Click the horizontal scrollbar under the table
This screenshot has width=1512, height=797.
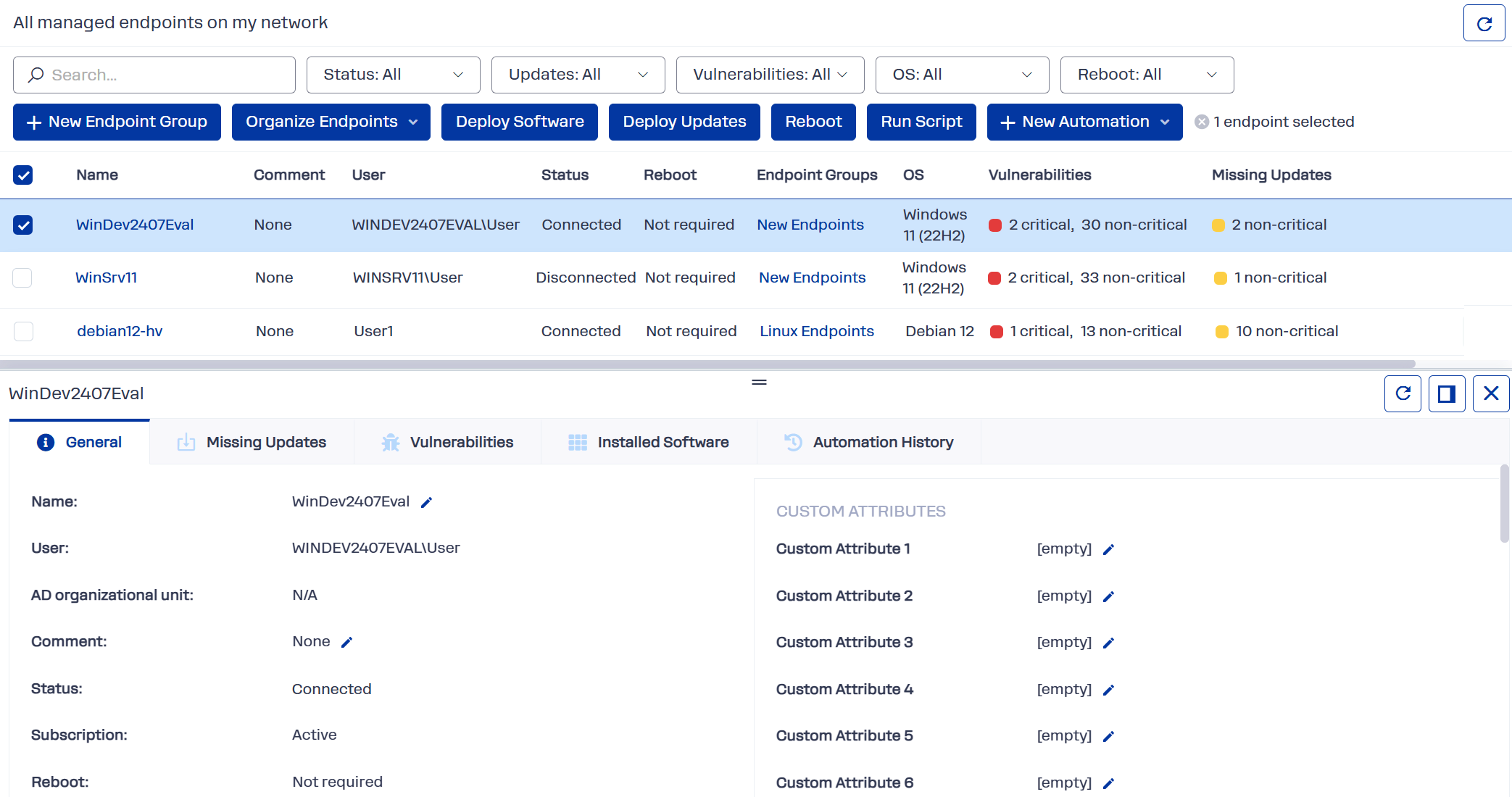(707, 364)
